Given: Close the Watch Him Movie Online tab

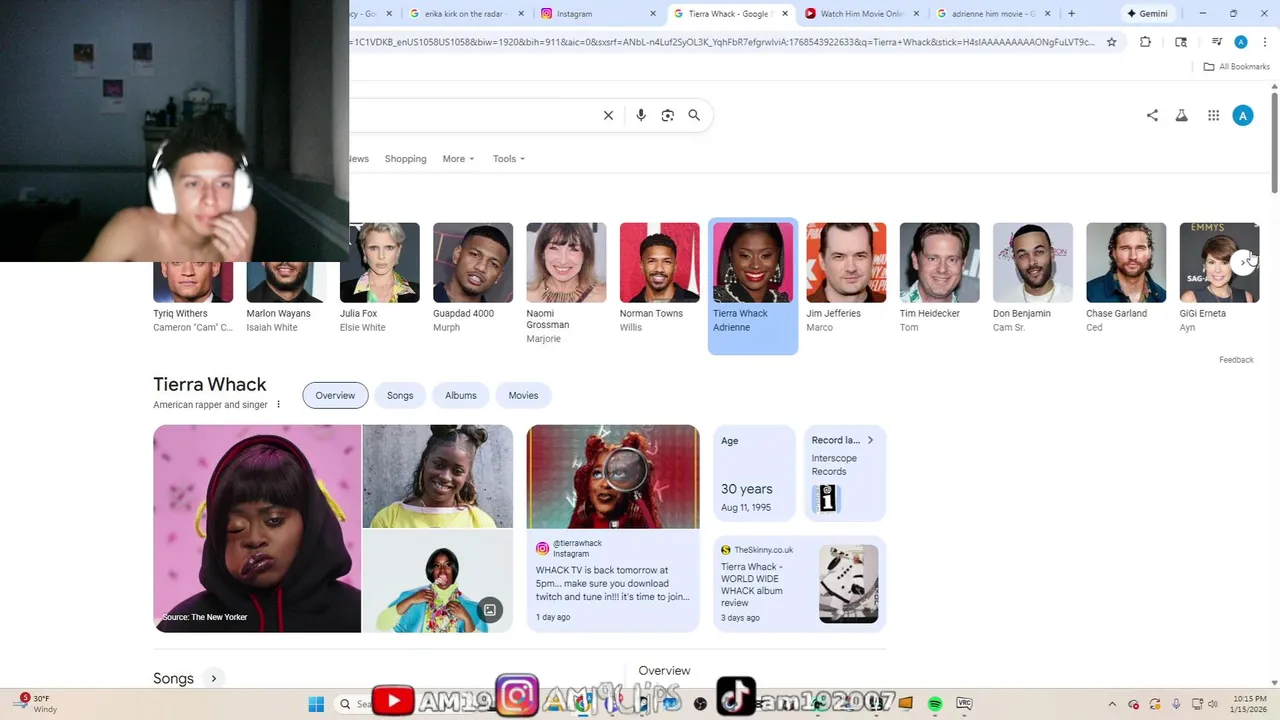Looking at the screenshot, I should [x=916, y=14].
